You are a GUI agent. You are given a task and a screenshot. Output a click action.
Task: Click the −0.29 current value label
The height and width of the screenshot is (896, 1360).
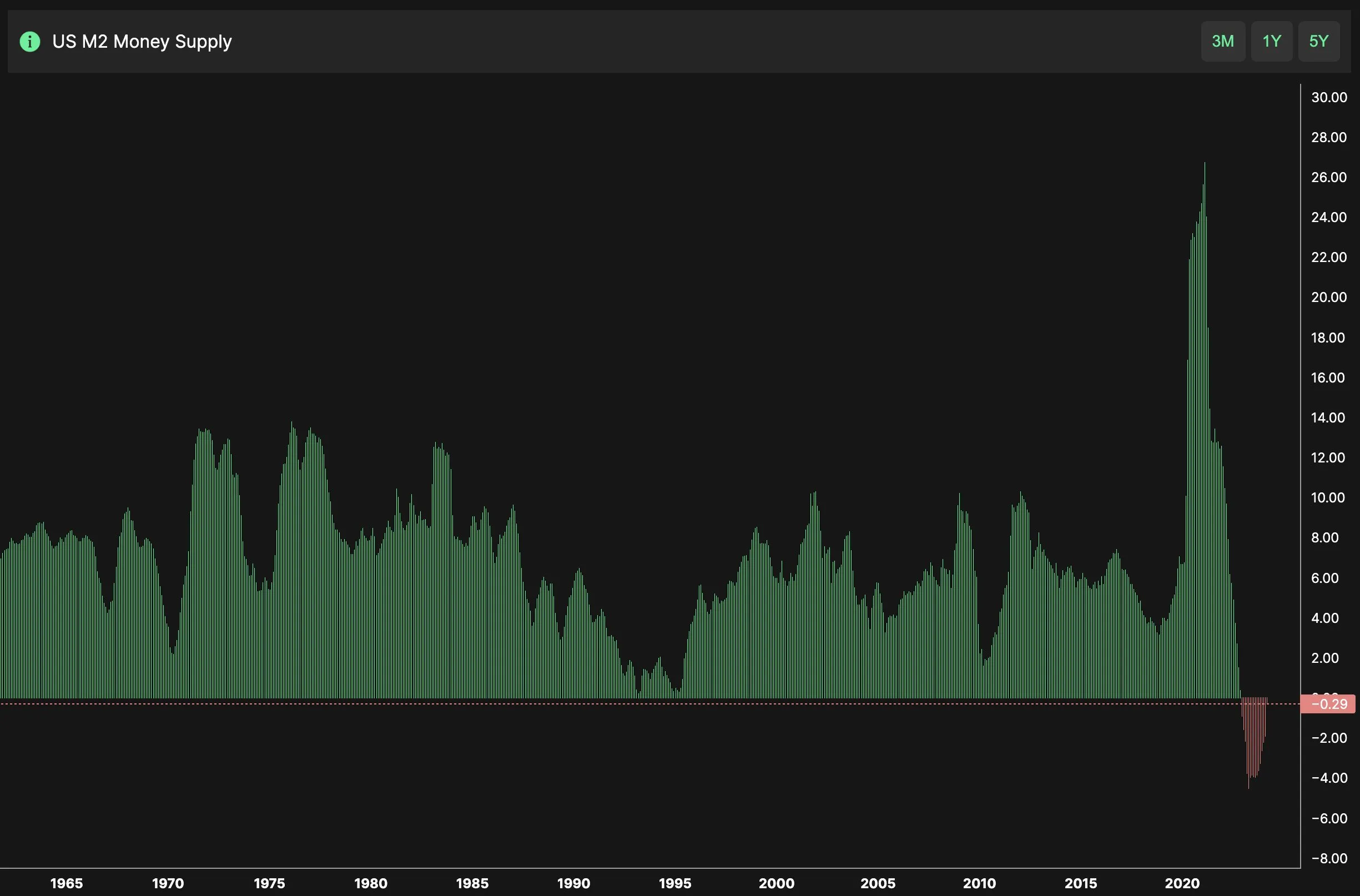[x=1328, y=704]
